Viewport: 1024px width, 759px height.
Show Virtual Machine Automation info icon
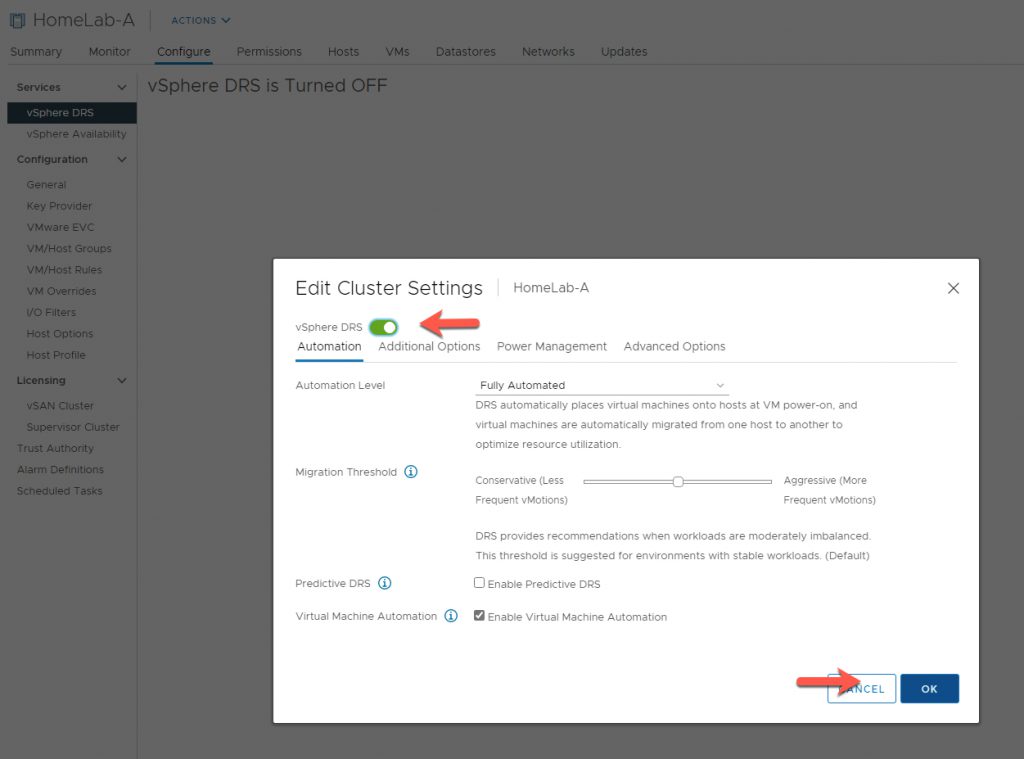[x=451, y=616]
